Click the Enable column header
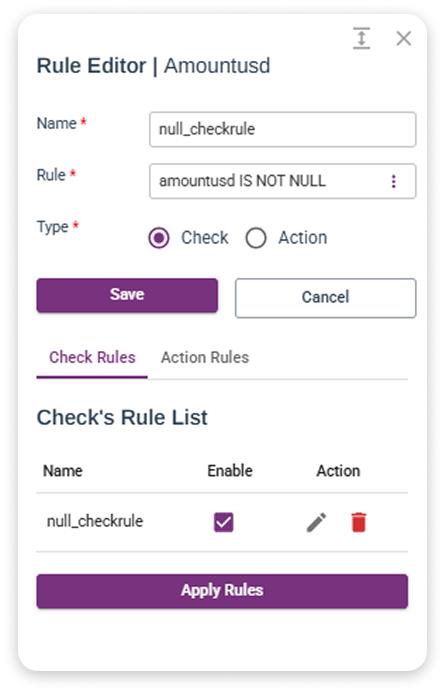This screenshot has width=445, height=693. click(230, 471)
